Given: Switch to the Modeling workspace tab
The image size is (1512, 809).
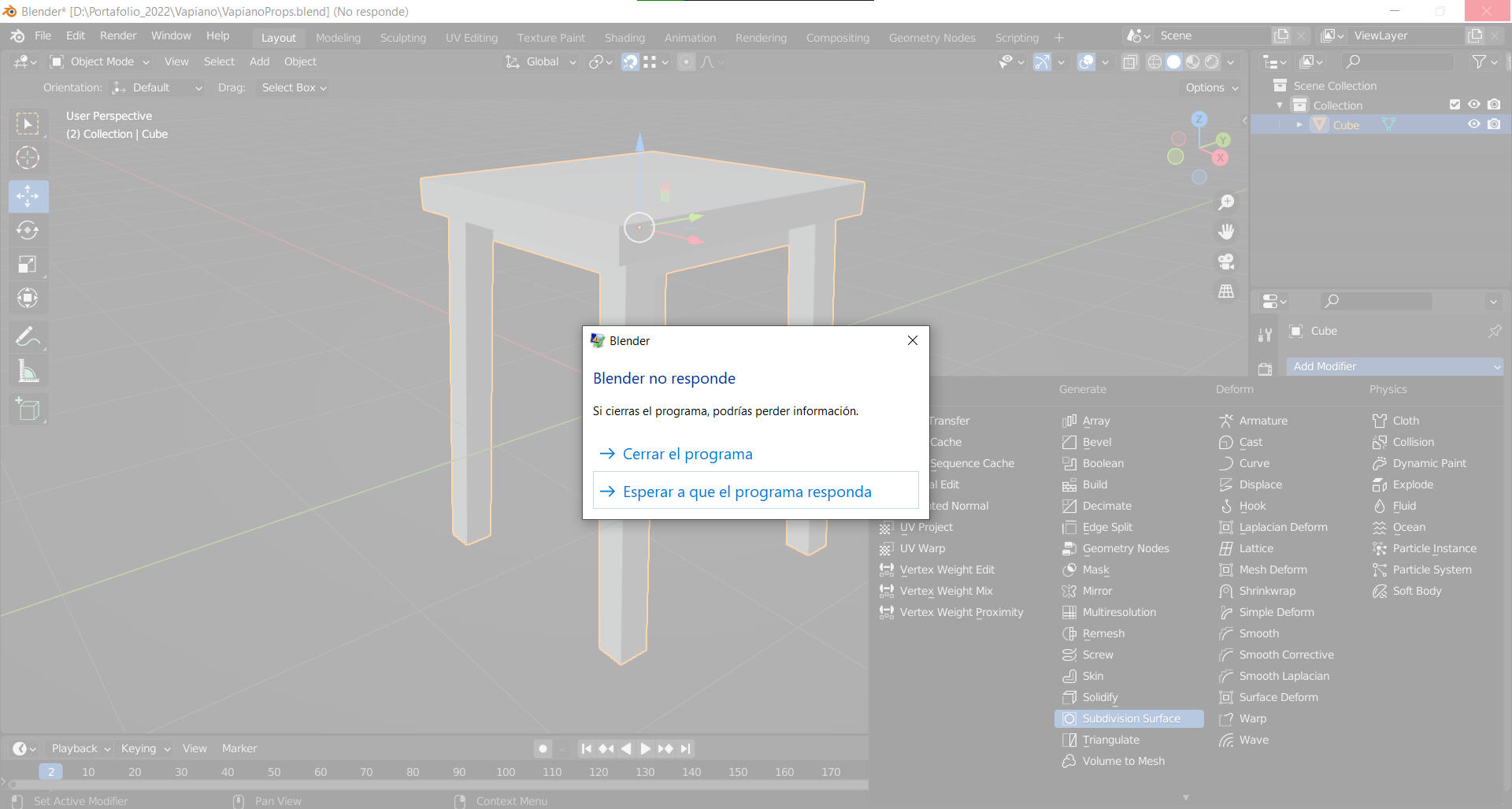Looking at the screenshot, I should [338, 38].
